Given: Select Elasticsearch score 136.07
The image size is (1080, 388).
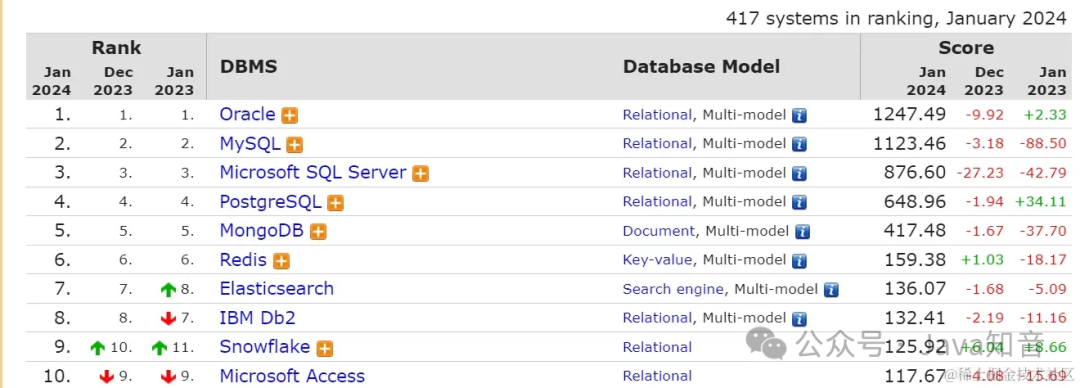Looking at the screenshot, I should click(x=915, y=289).
